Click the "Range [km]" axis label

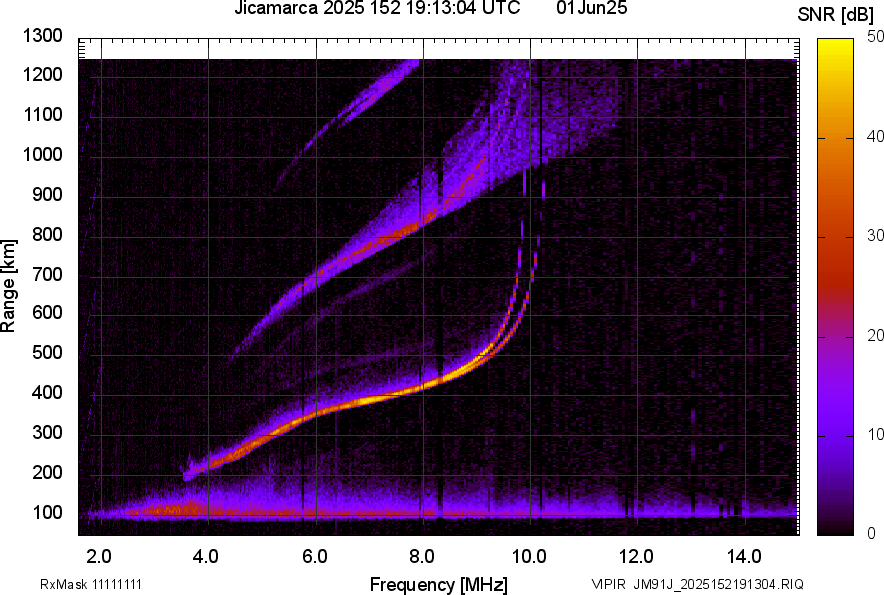pyautogui.click(x=8, y=285)
